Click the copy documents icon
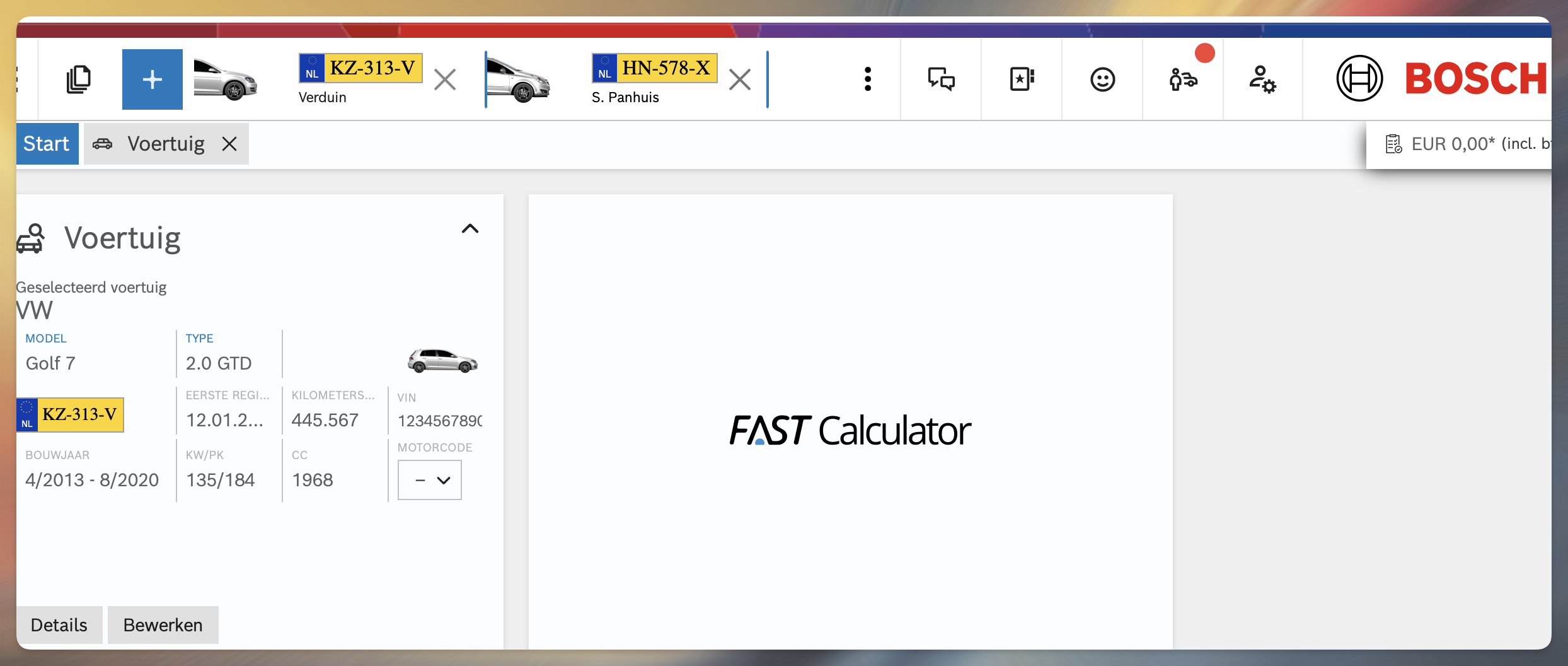The height and width of the screenshot is (666, 1568). (79, 79)
